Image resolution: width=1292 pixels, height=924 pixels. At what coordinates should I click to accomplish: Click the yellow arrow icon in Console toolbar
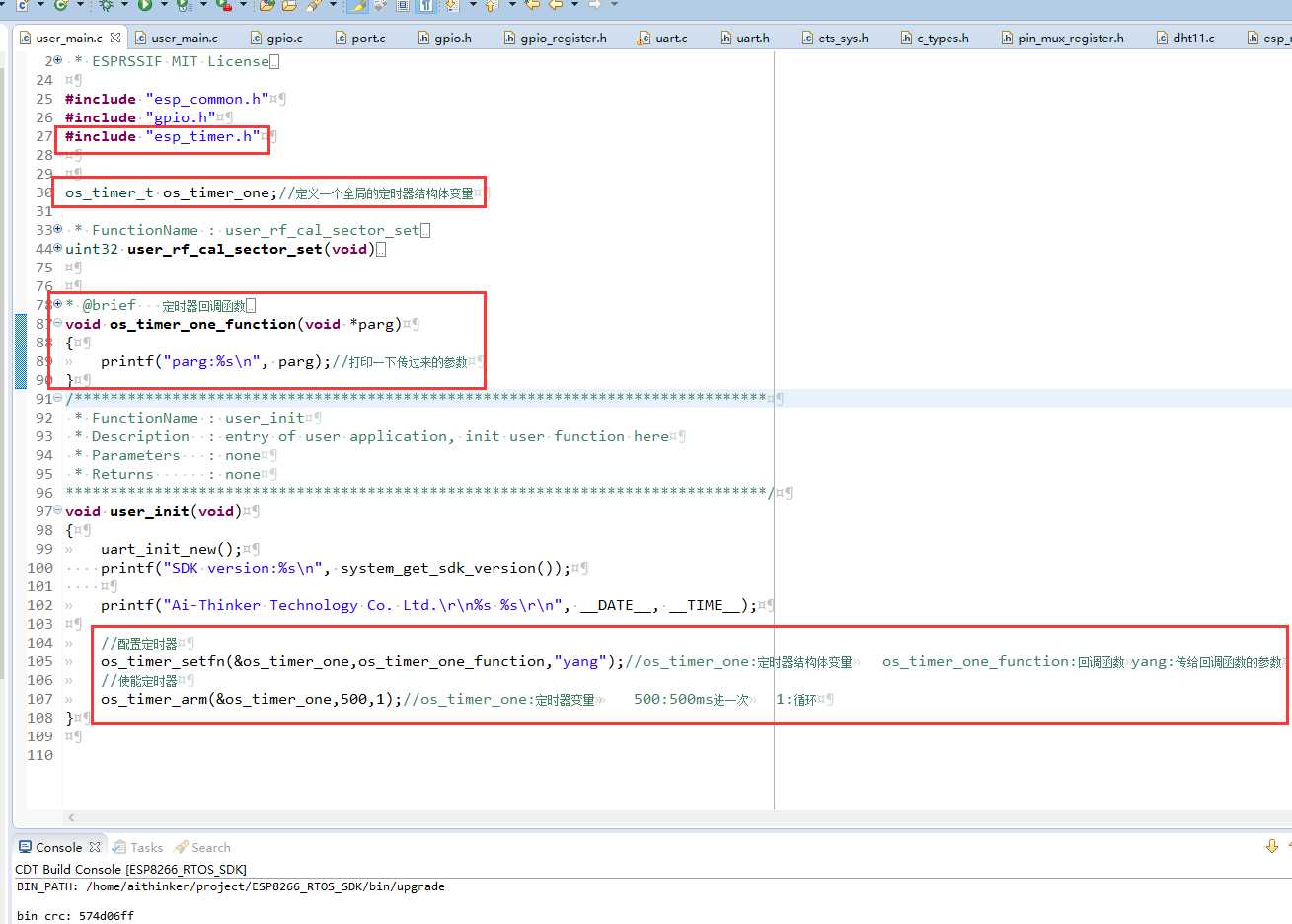[x=1271, y=846]
